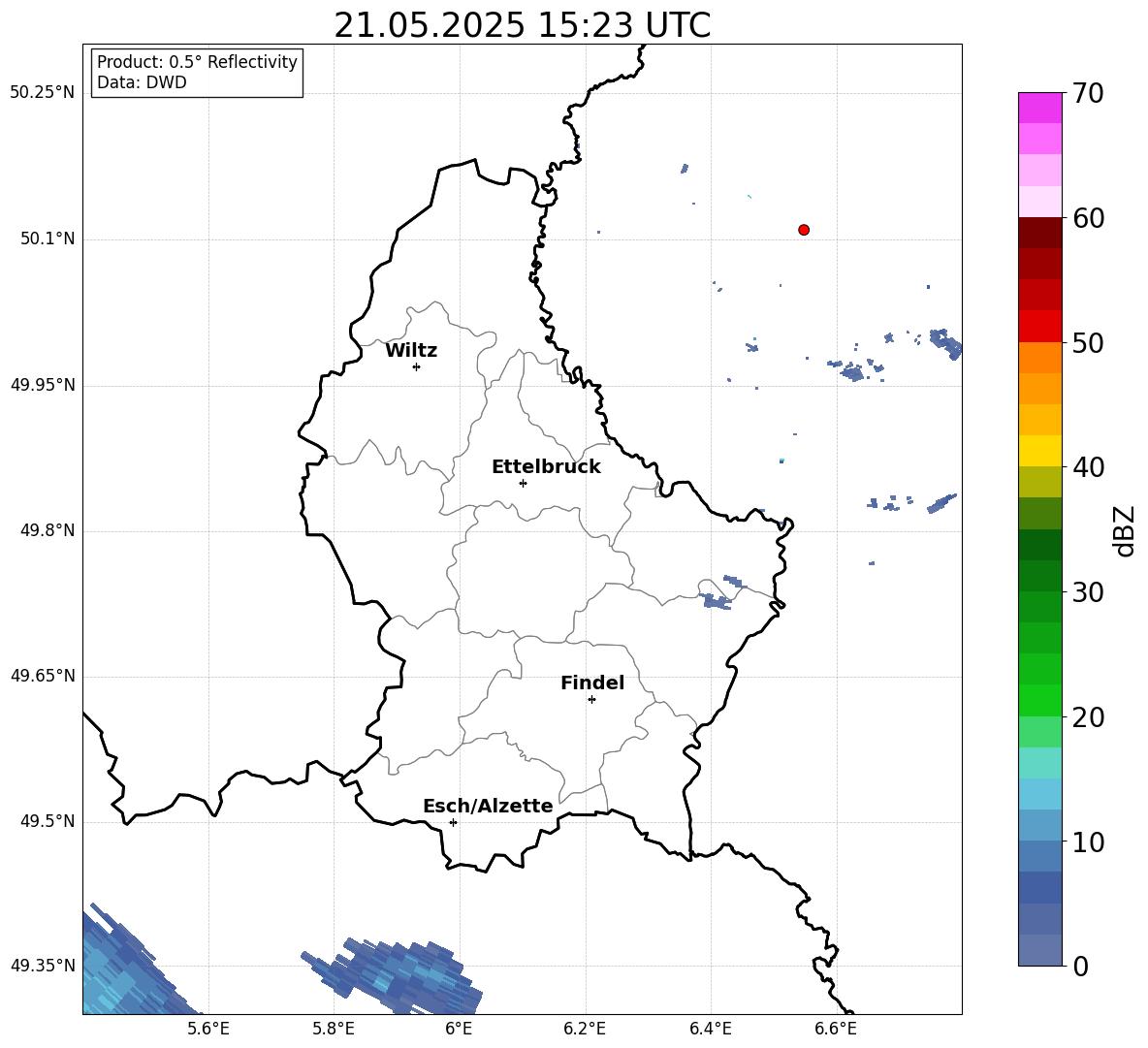Viewport: 1148px width, 1048px height.
Task: Click the 50.25°N latitude label
Action: point(43,93)
